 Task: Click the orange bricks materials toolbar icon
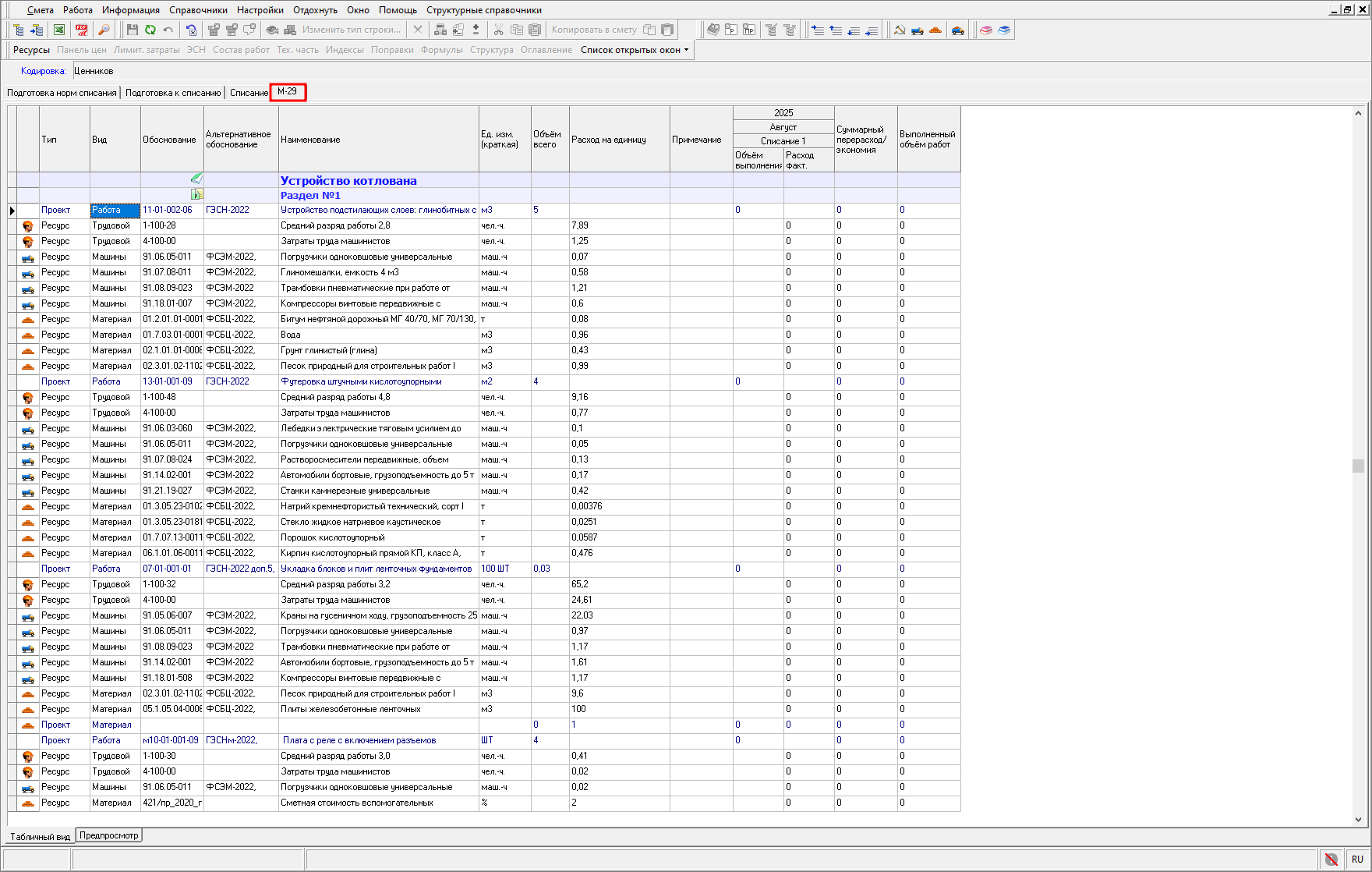coord(935,30)
